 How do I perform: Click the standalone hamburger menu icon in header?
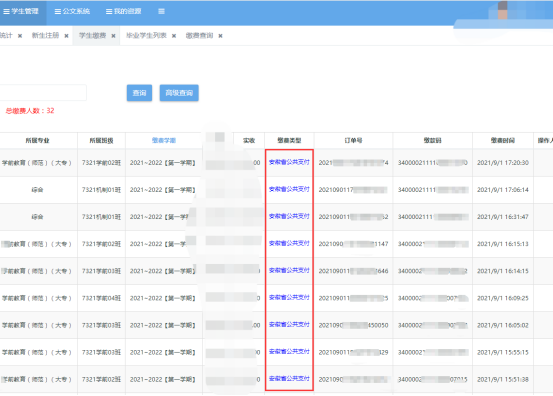coord(161,11)
